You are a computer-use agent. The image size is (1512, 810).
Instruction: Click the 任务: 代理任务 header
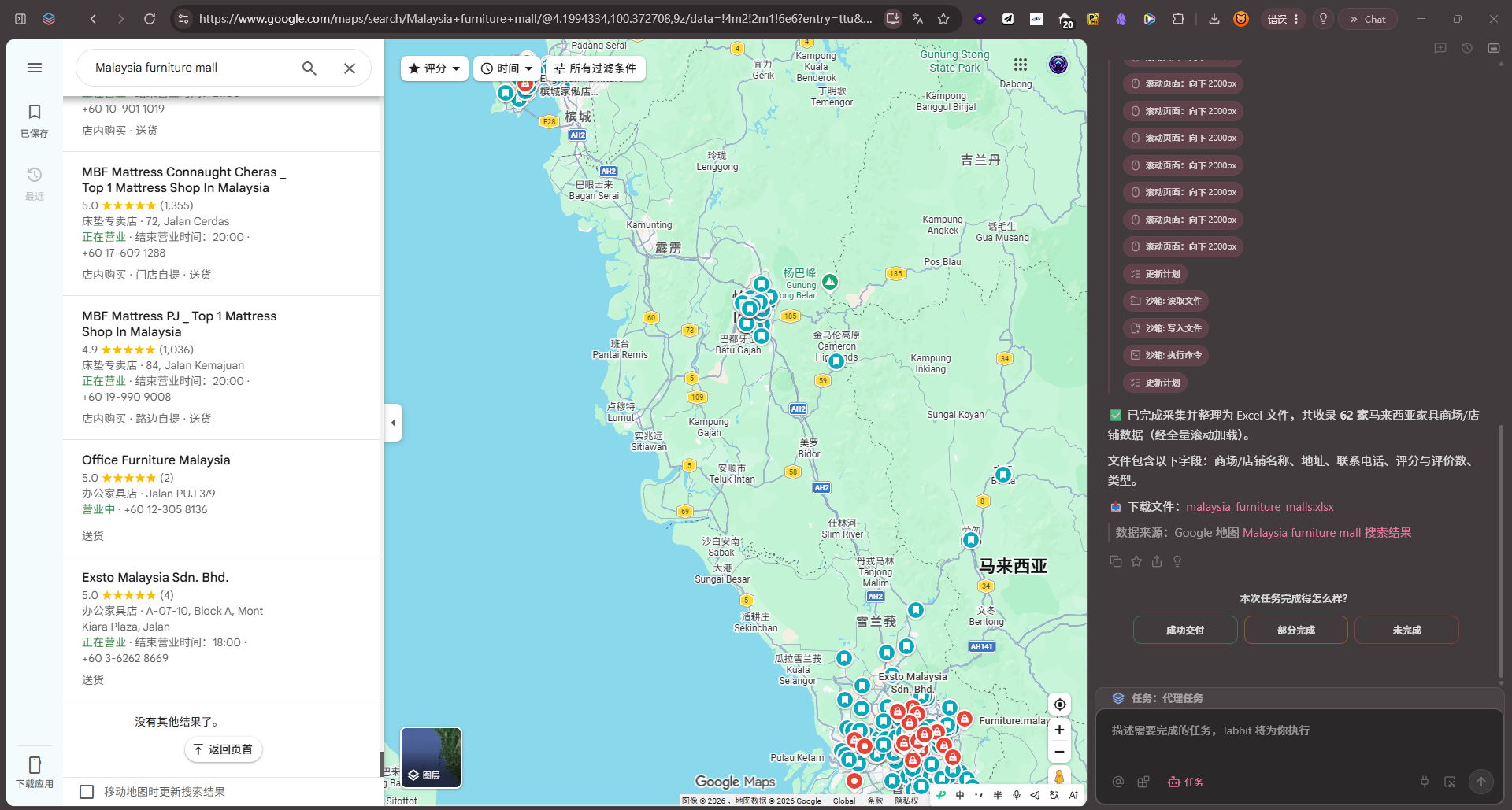tap(1158, 698)
